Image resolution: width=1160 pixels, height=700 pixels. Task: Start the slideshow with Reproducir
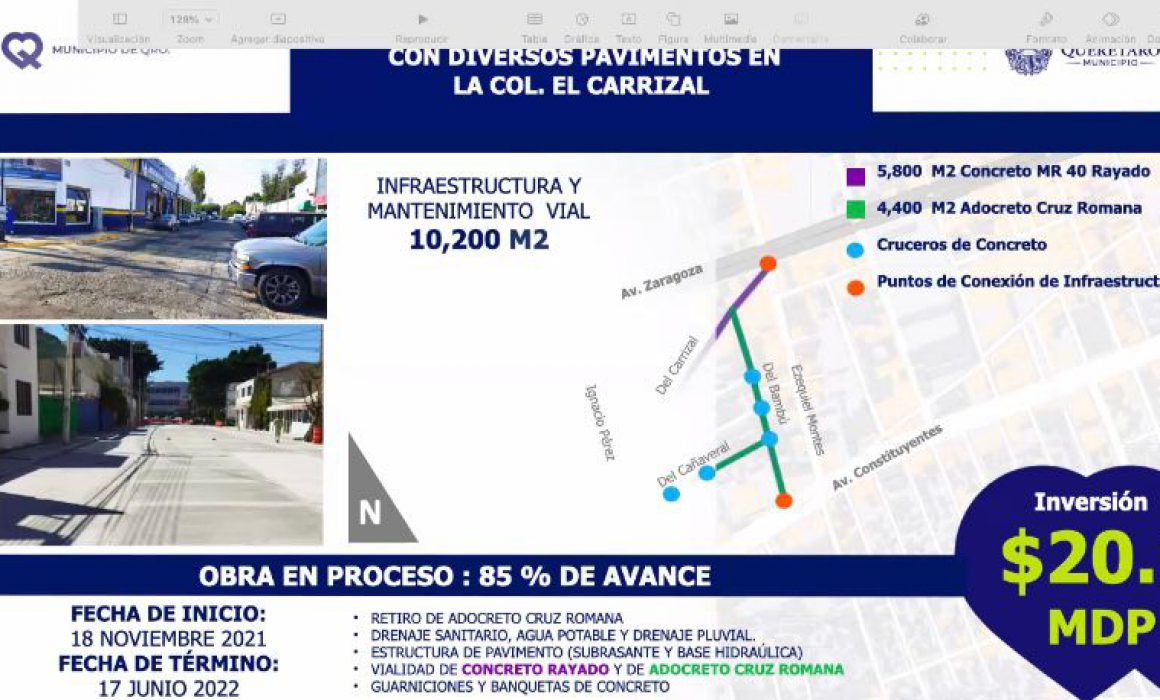coord(422,27)
